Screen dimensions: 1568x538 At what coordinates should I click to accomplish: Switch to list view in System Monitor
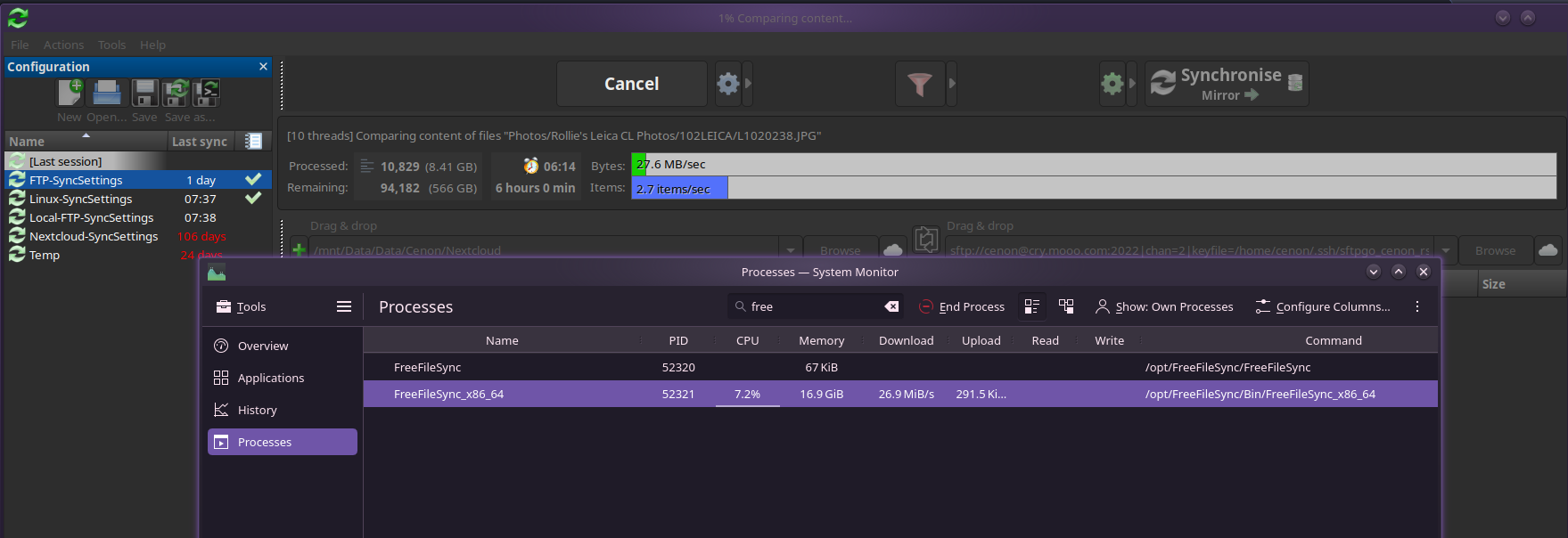point(1032,306)
